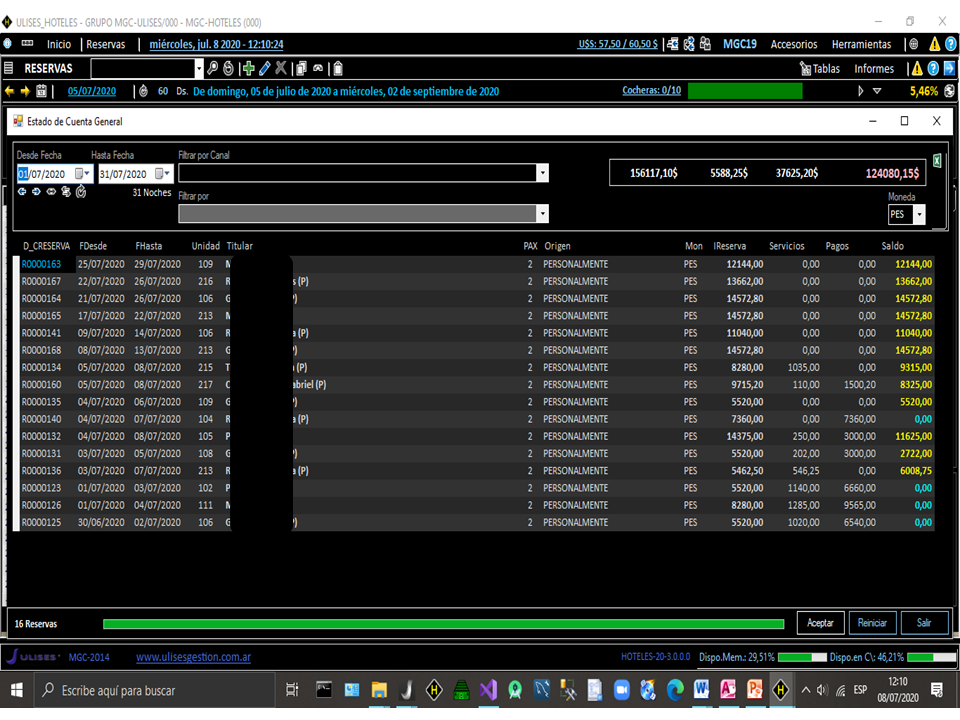The image size is (960, 720).
Task: Click the green plus add reservation icon
Action: (249, 69)
